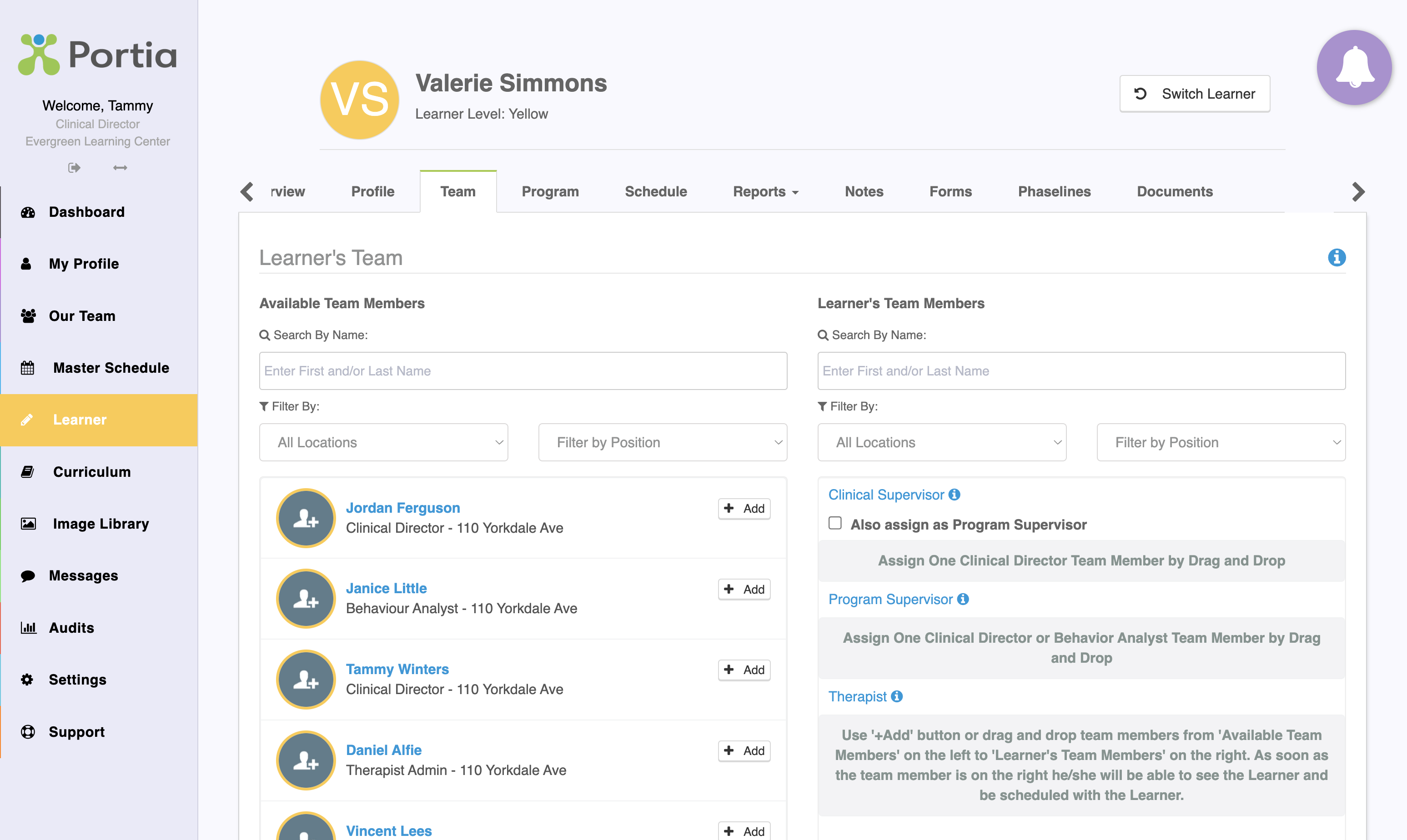Click the sidebar collapse arrows icon
The image size is (1407, 840).
click(120, 168)
